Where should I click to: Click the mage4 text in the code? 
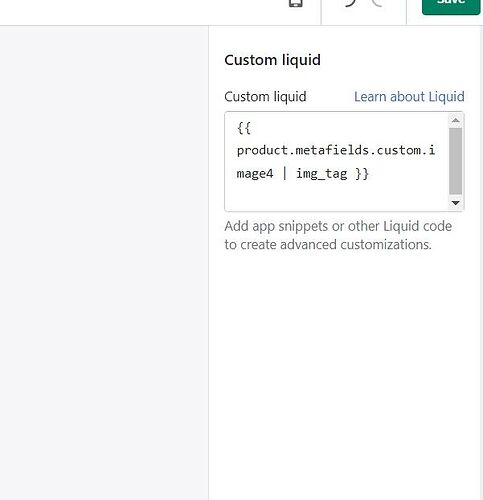pyautogui.click(x=255, y=174)
